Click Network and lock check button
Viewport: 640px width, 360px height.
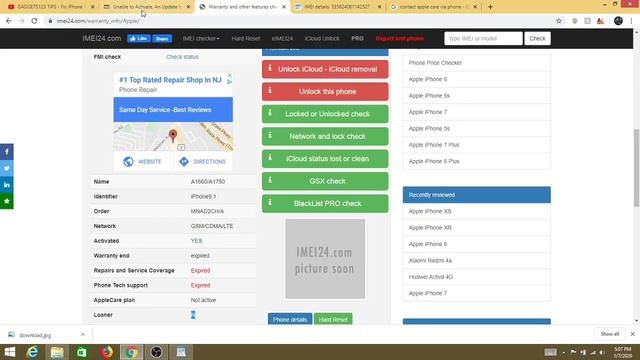tap(325, 136)
